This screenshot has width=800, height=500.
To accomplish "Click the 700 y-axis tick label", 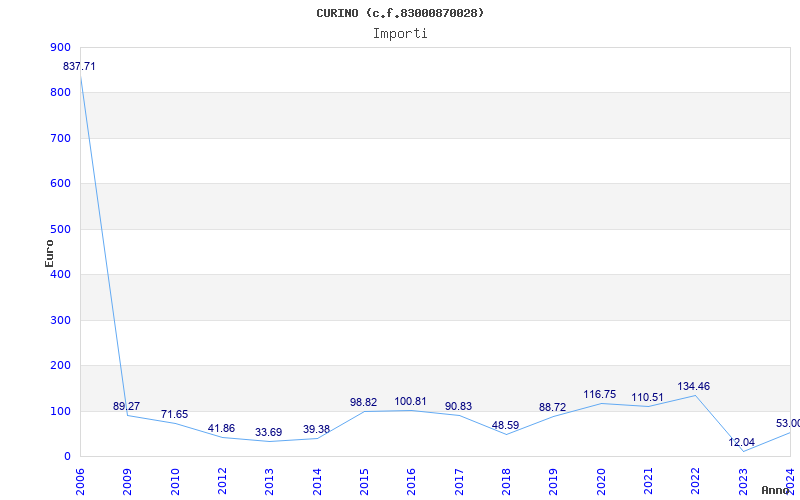I will [x=61, y=138].
